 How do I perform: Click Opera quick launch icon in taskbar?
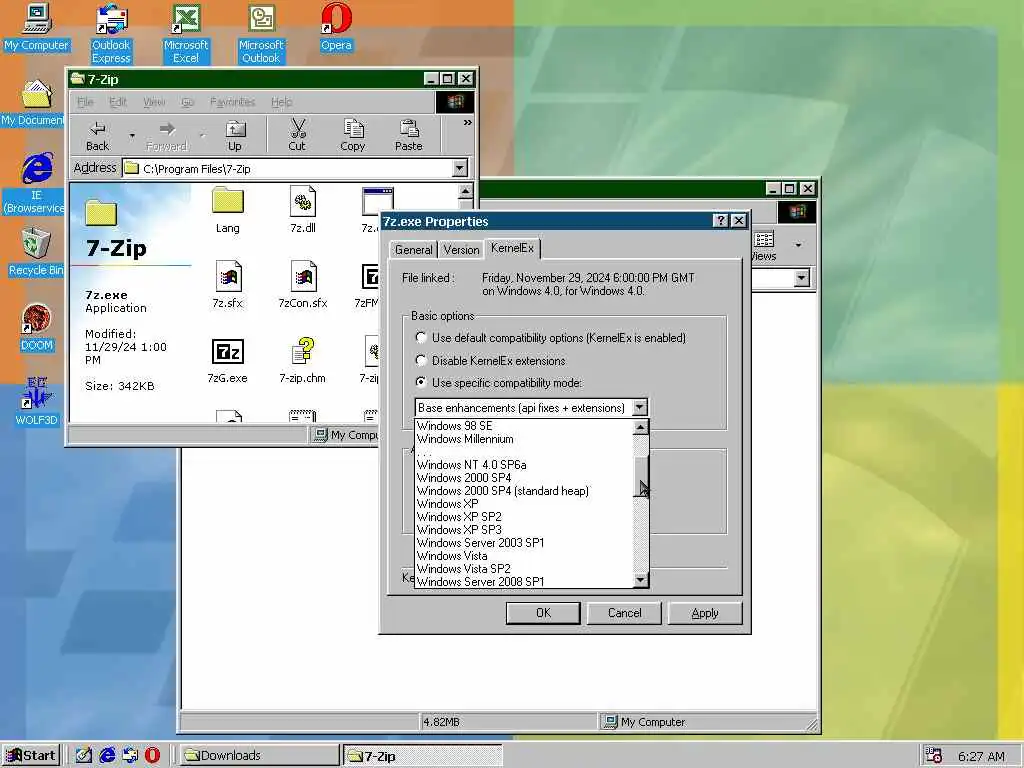point(152,755)
